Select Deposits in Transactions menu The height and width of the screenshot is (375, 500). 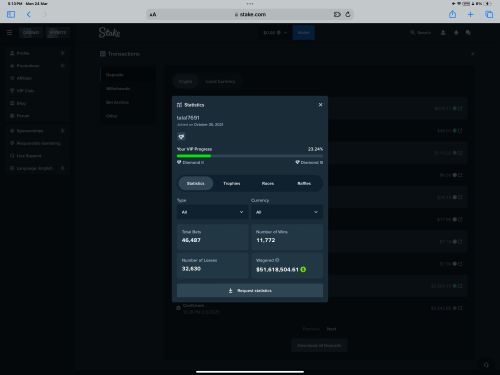128,75
